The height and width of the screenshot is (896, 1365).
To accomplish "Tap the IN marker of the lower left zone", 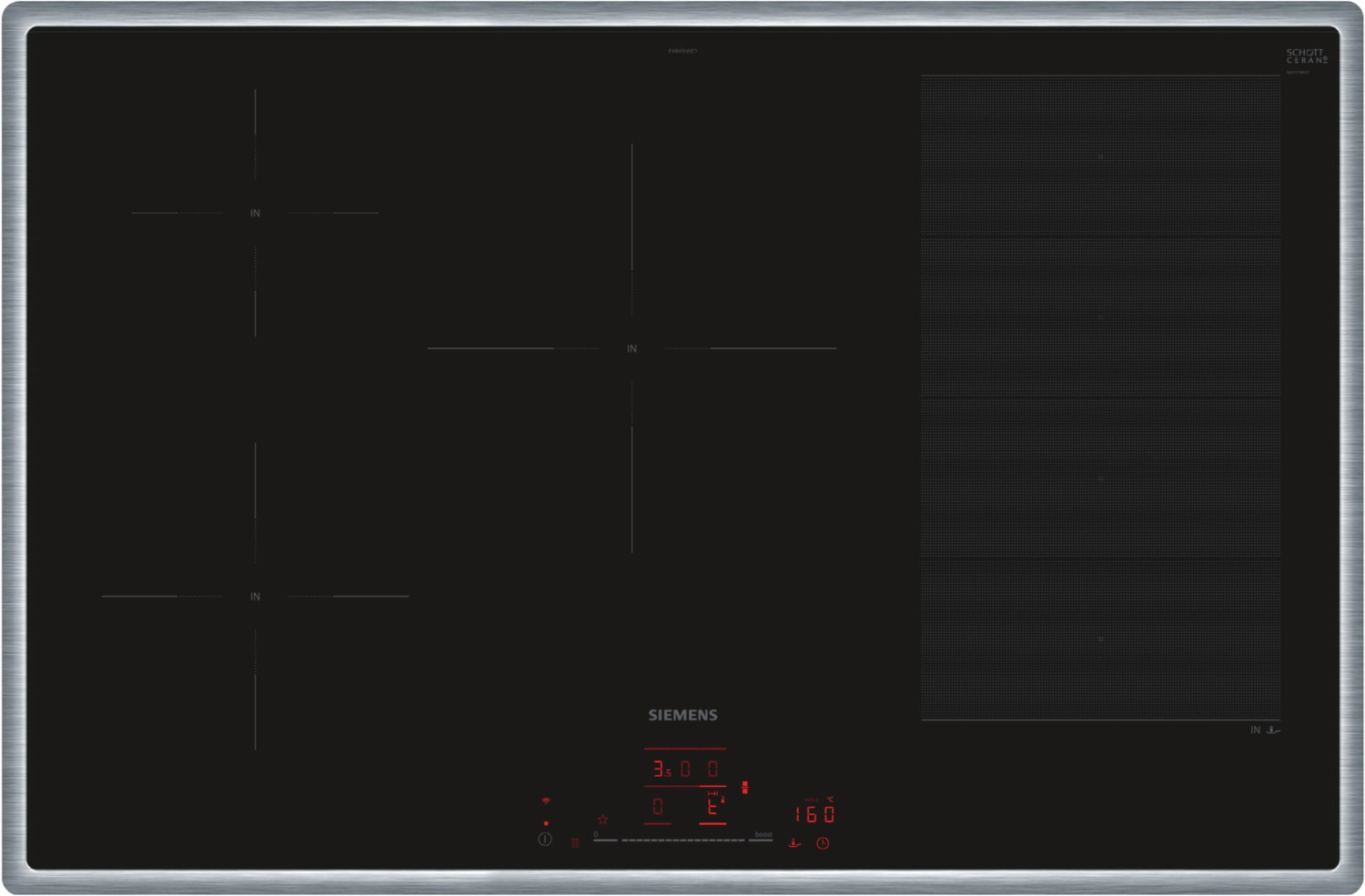I will pyautogui.click(x=255, y=597).
